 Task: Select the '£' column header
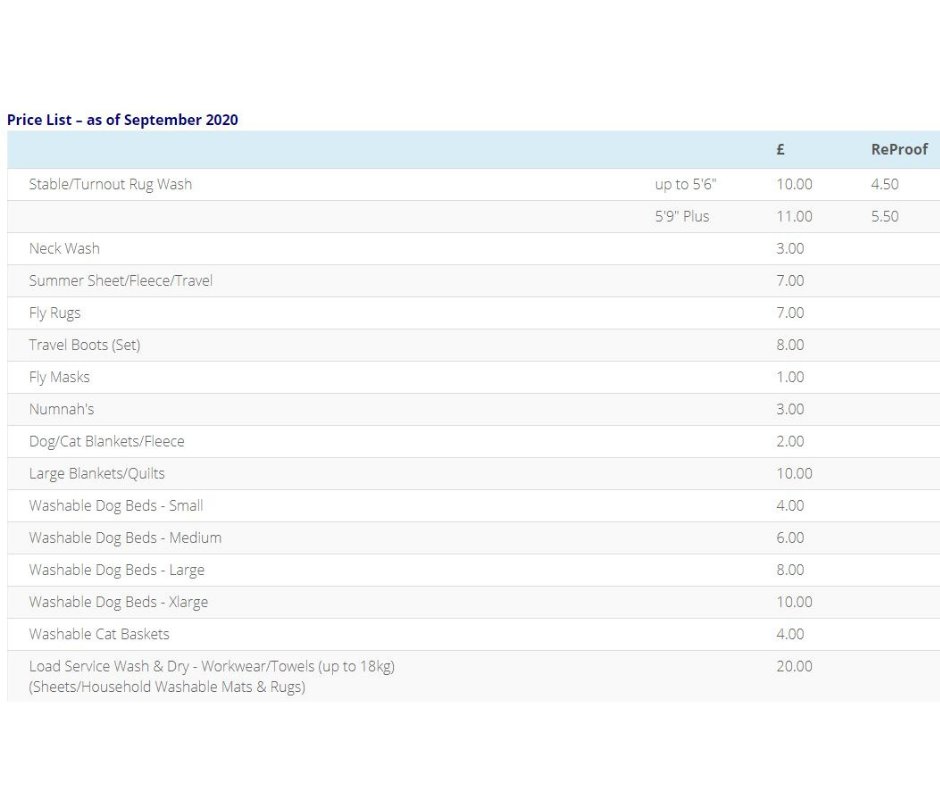pos(781,149)
